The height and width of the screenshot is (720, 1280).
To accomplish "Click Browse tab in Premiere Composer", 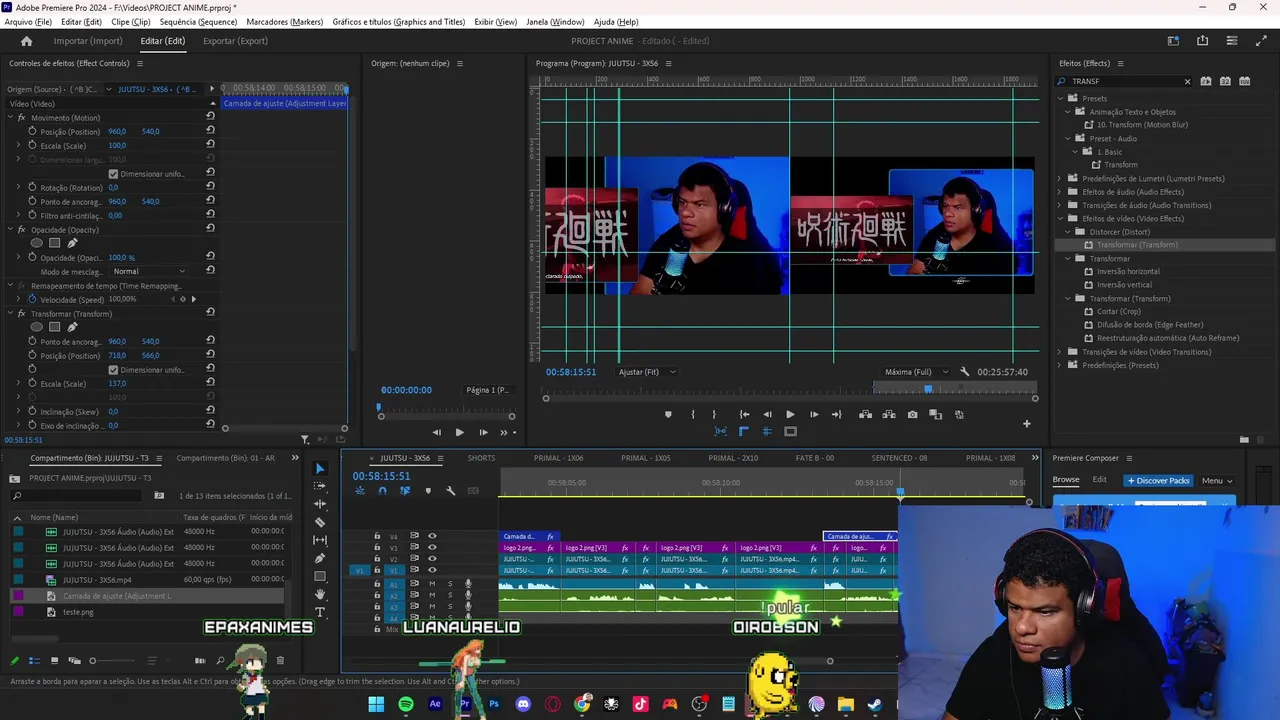I will tap(1066, 480).
